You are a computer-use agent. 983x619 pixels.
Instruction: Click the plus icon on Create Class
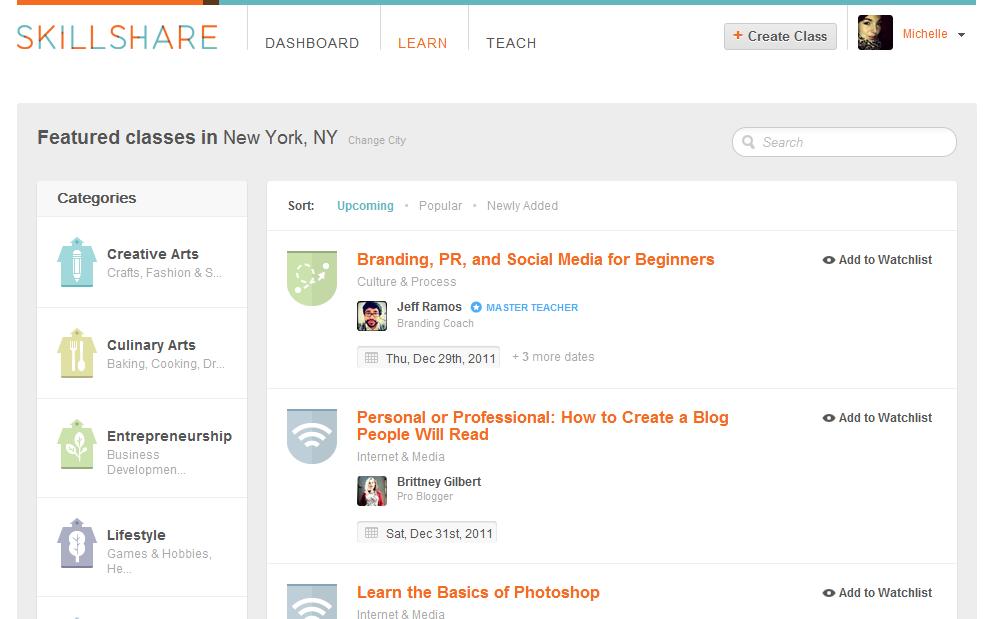coord(738,35)
